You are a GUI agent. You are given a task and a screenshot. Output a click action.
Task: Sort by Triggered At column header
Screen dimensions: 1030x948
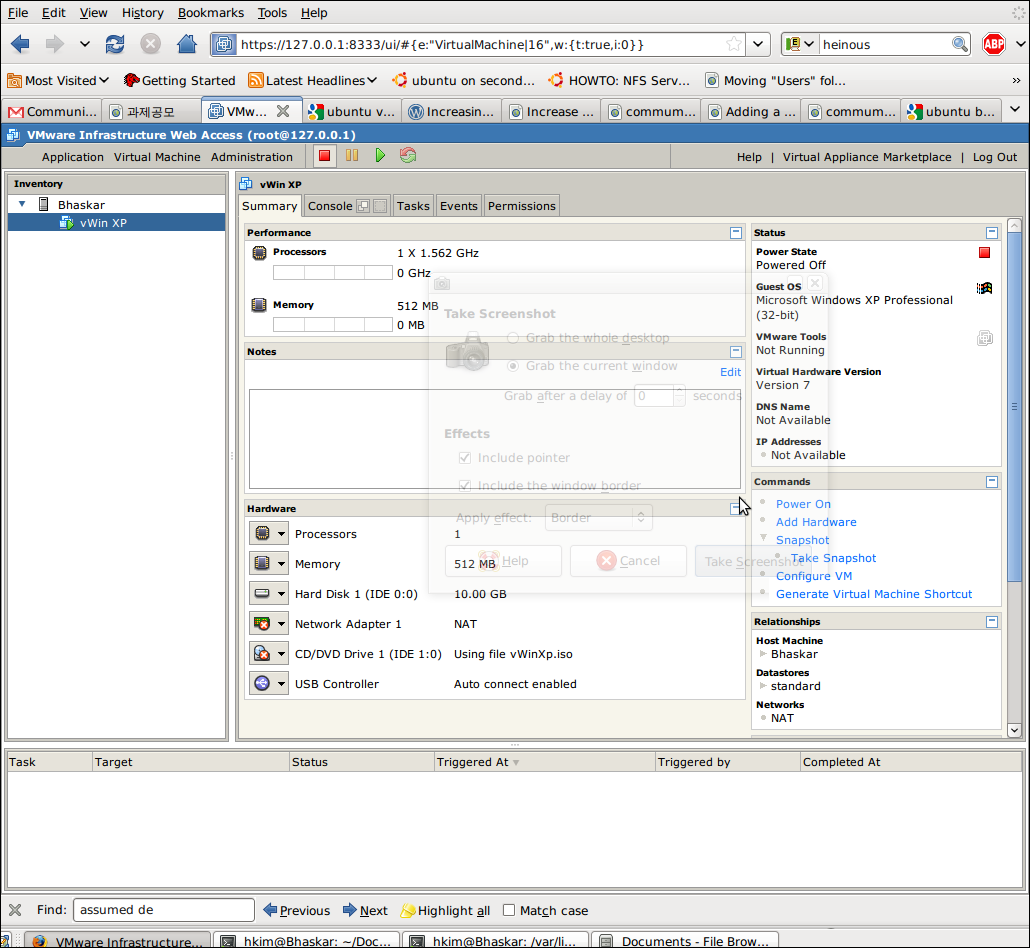pos(545,762)
